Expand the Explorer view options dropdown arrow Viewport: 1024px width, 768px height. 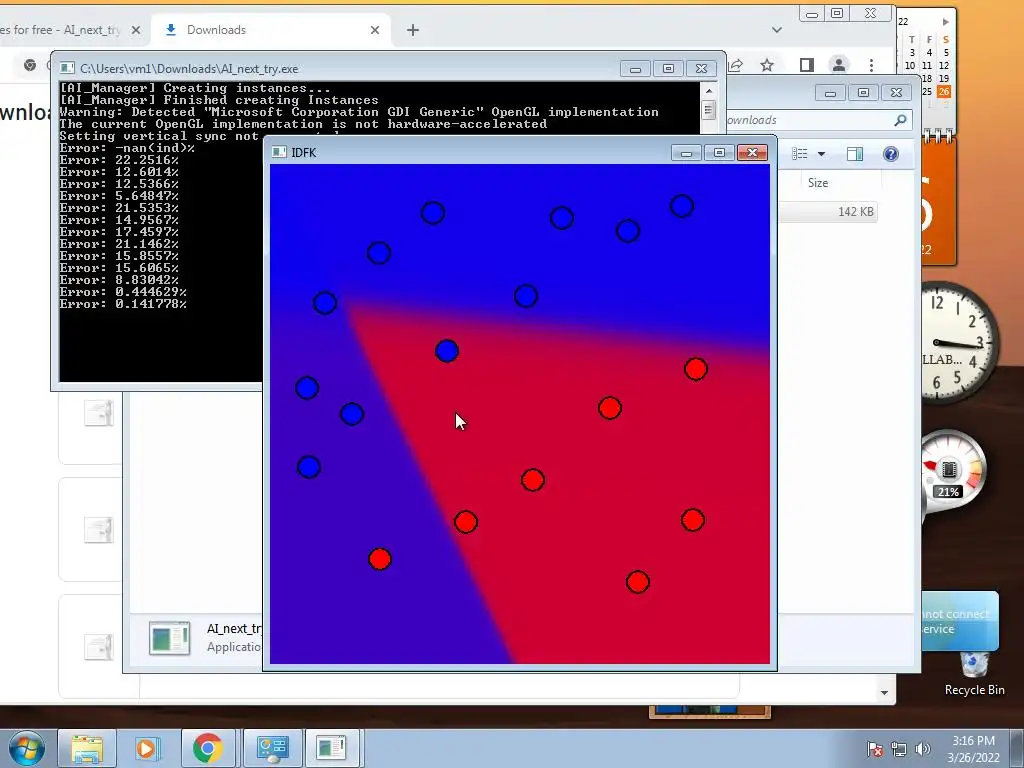coord(822,154)
